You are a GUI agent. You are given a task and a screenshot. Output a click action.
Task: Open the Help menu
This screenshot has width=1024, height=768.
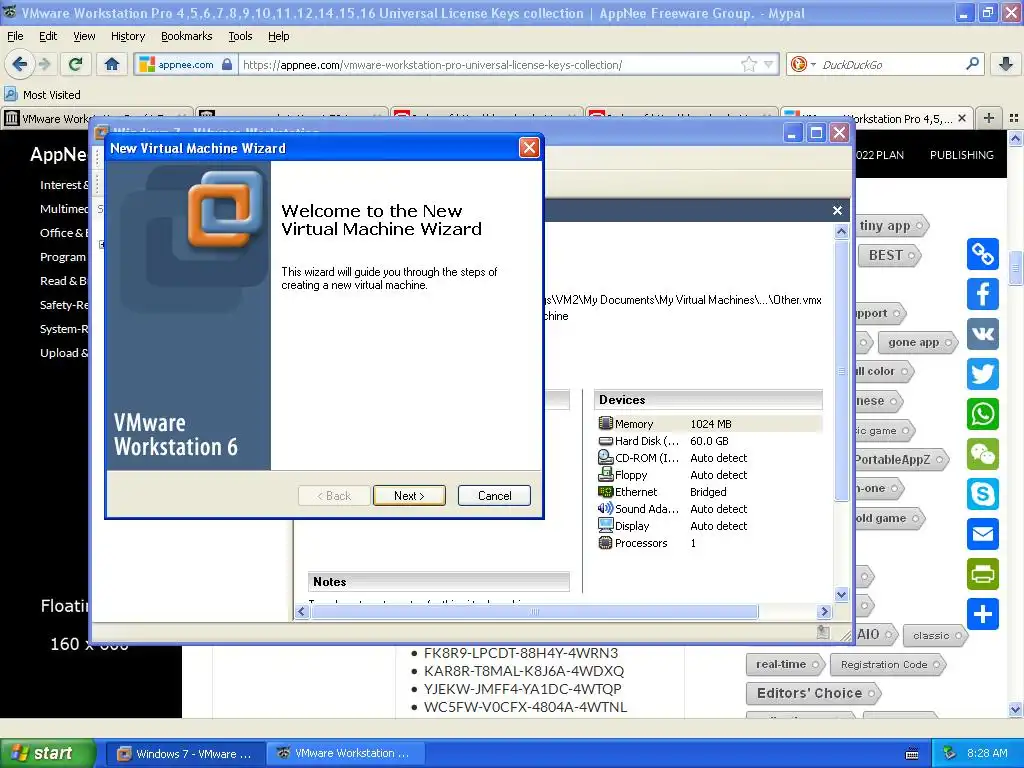tap(278, 36)
